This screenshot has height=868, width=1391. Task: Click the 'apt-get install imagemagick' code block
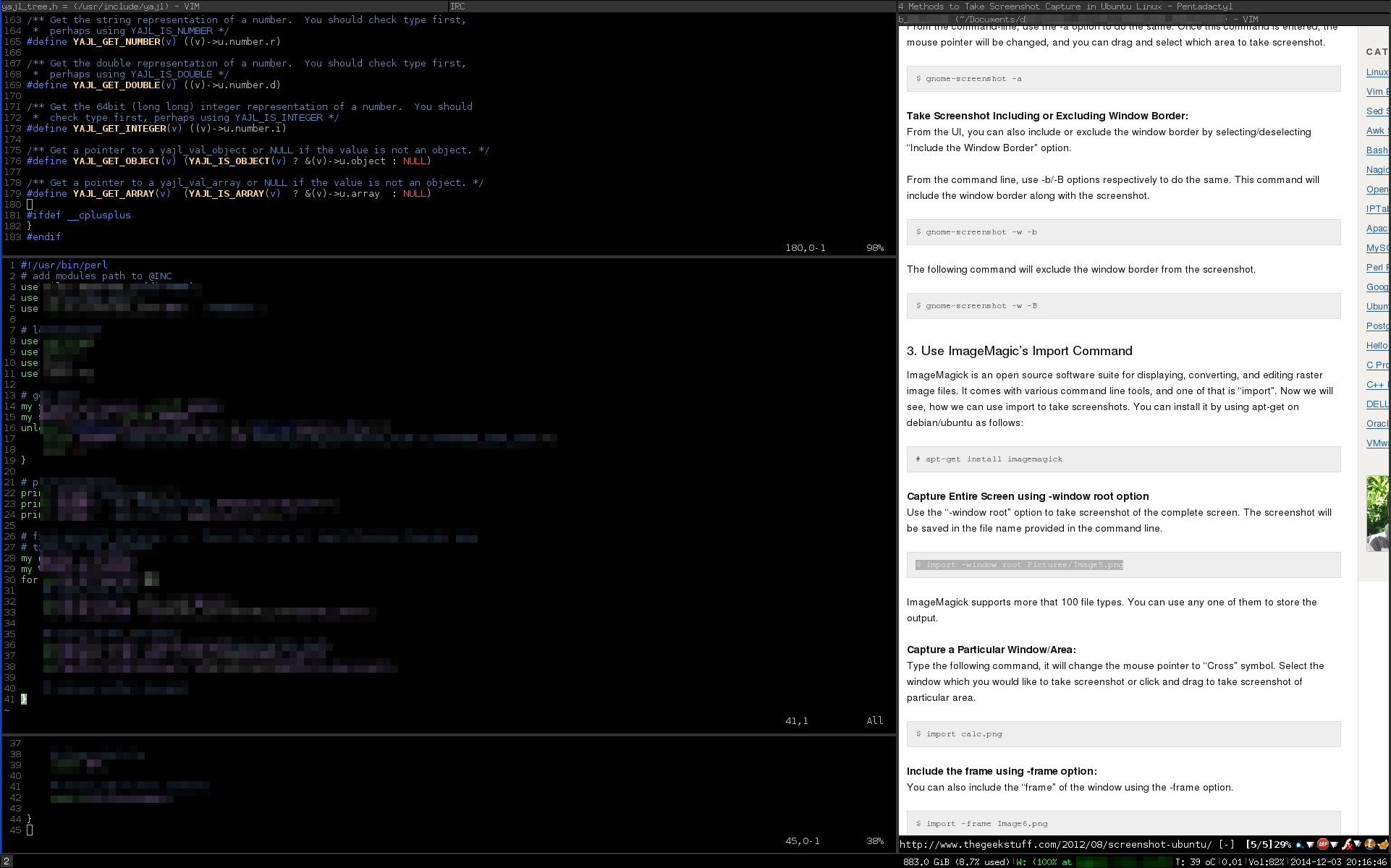pos(1123,459)
